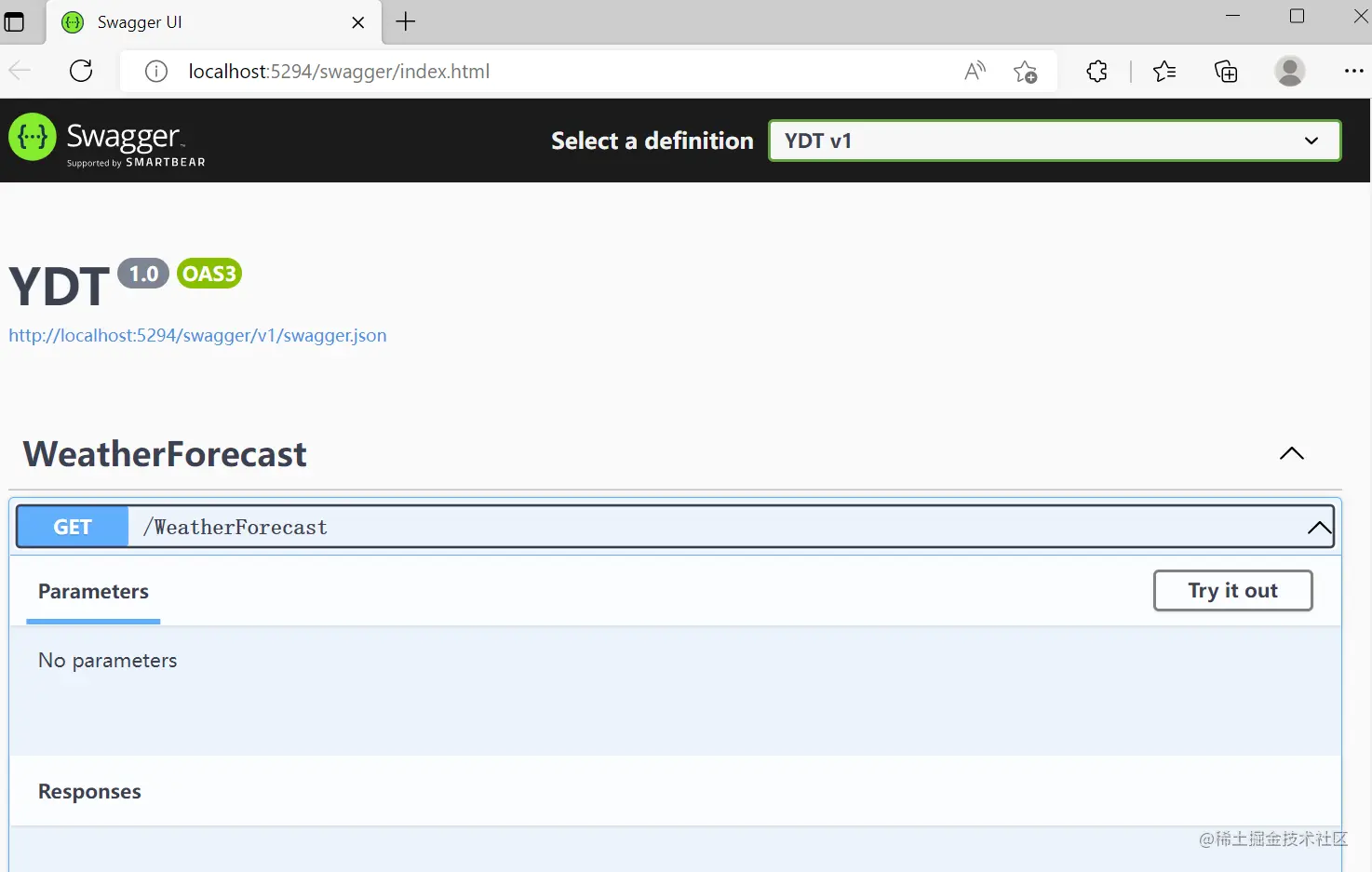This screenshot has height=872, width=1372.
Task: Click the Try it out button
Action: click(x=1233, y=591)
